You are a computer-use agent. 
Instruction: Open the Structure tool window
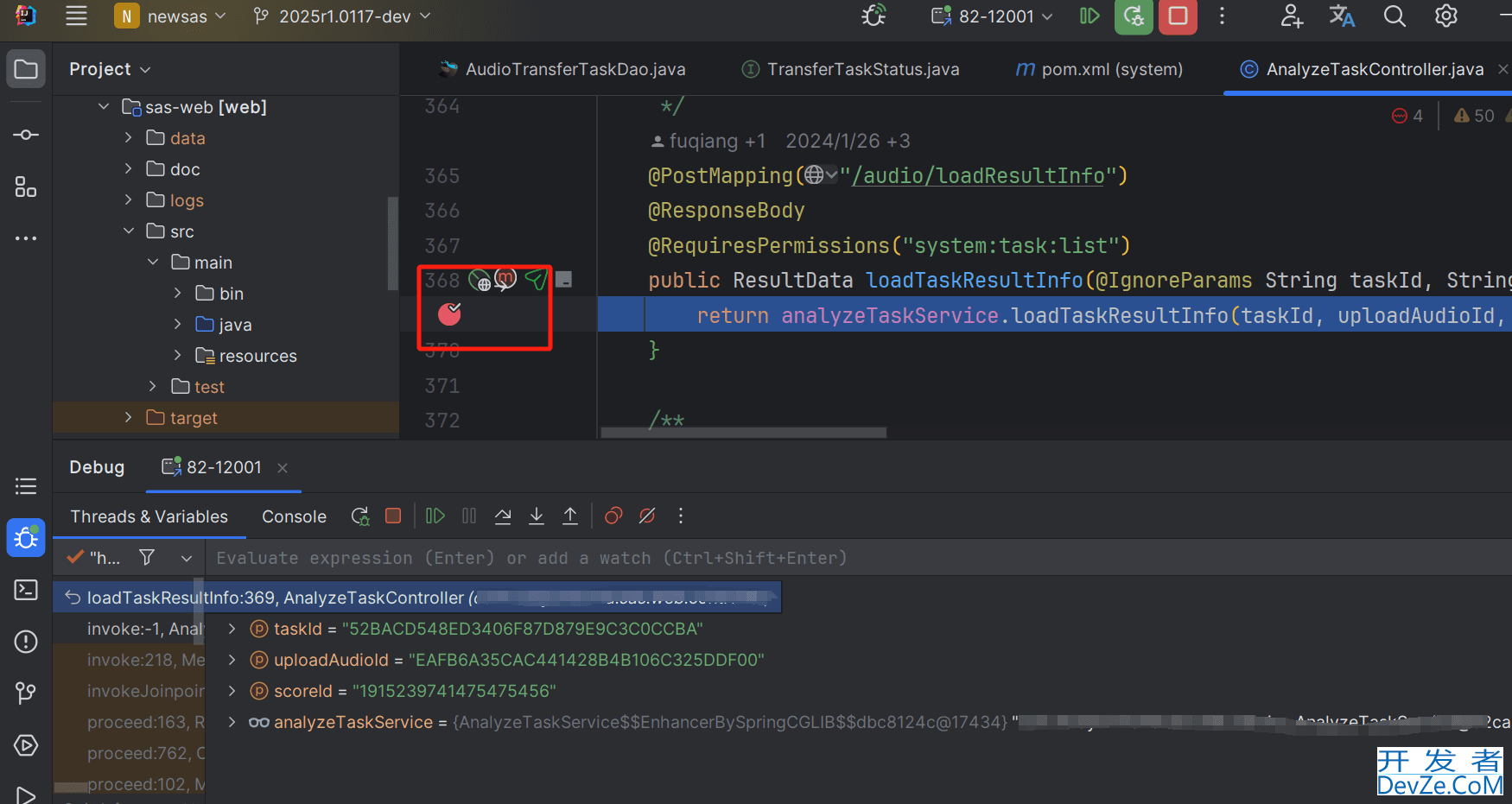coord(26,187)
